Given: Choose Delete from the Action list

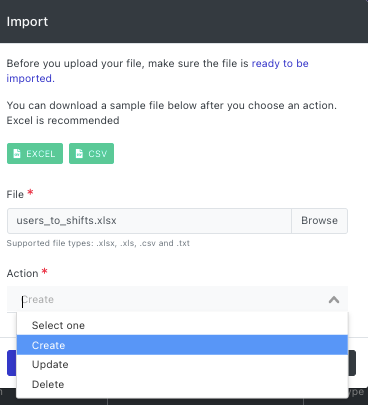Looking at the screenshot, I should [182, 384].
